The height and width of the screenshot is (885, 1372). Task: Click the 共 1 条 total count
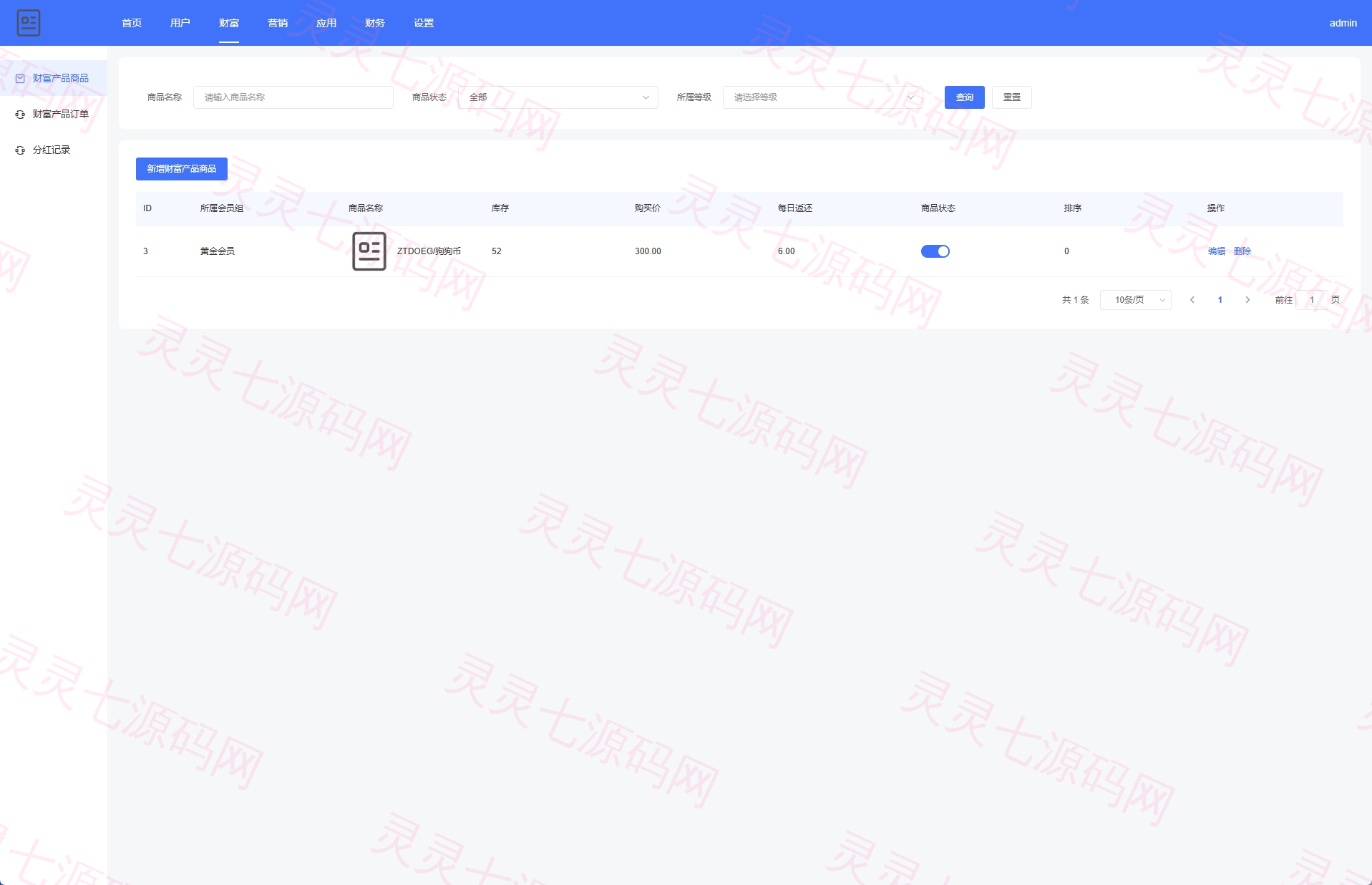coord(1076,300)
